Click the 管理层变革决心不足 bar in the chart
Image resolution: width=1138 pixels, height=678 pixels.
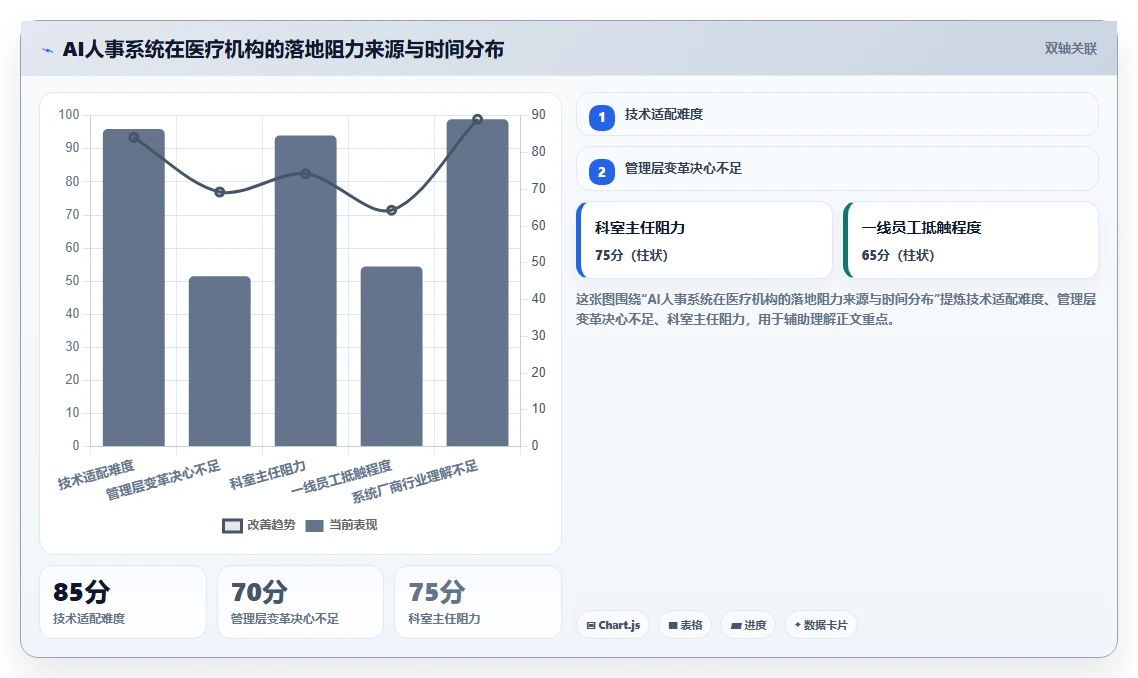click(x=220, y=361)
